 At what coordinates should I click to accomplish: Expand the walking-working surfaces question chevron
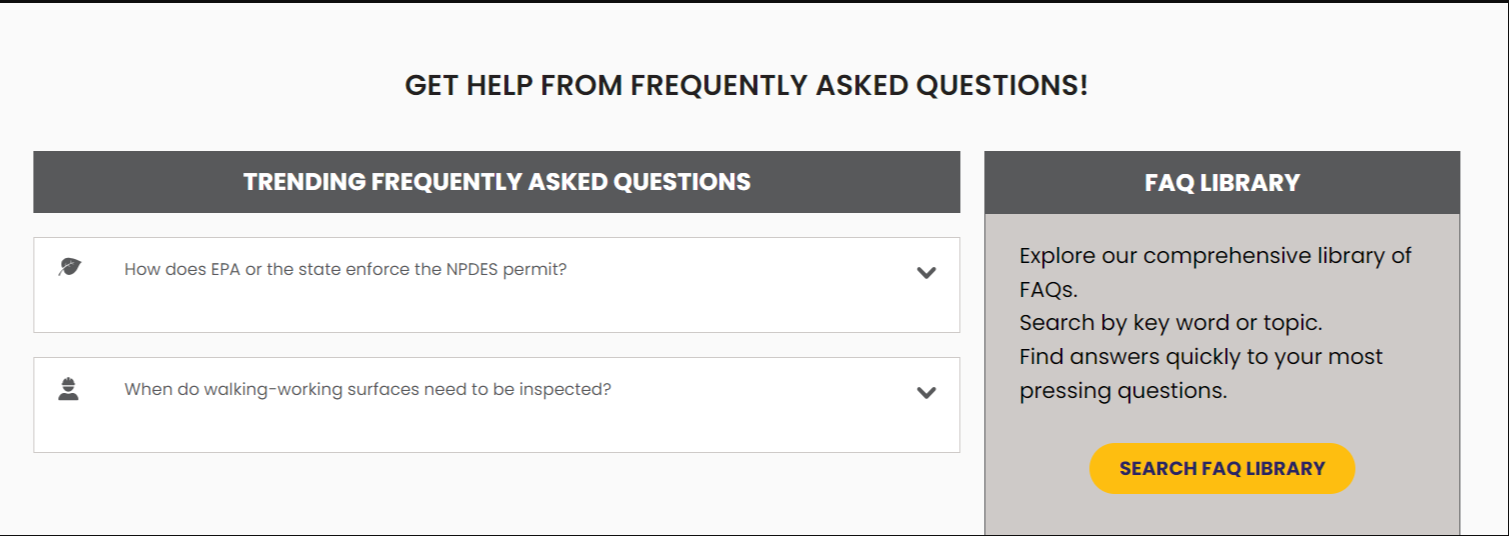(926, 392)
